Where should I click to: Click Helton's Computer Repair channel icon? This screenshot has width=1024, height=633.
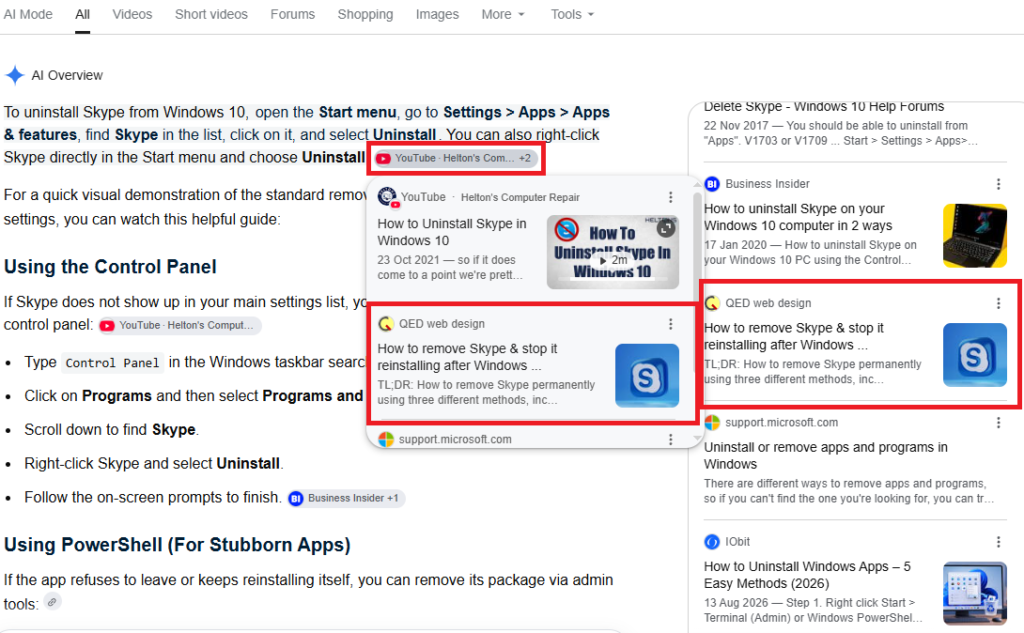387,197
